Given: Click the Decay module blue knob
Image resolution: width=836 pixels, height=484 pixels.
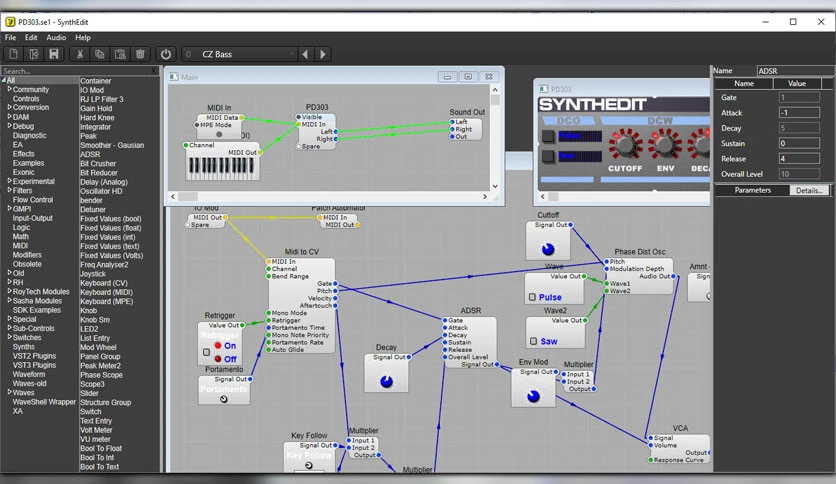Looking at the screenshot, I should click(x=387, y=381).
